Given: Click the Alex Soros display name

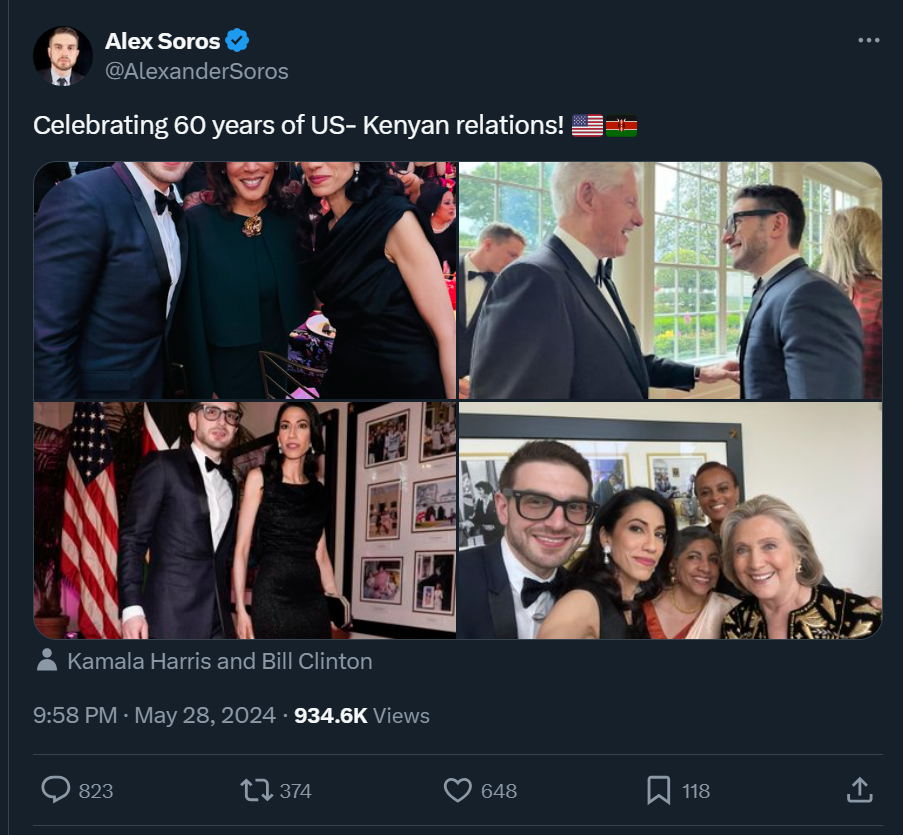Looking at the screenshot, I should tap(162, 41).
